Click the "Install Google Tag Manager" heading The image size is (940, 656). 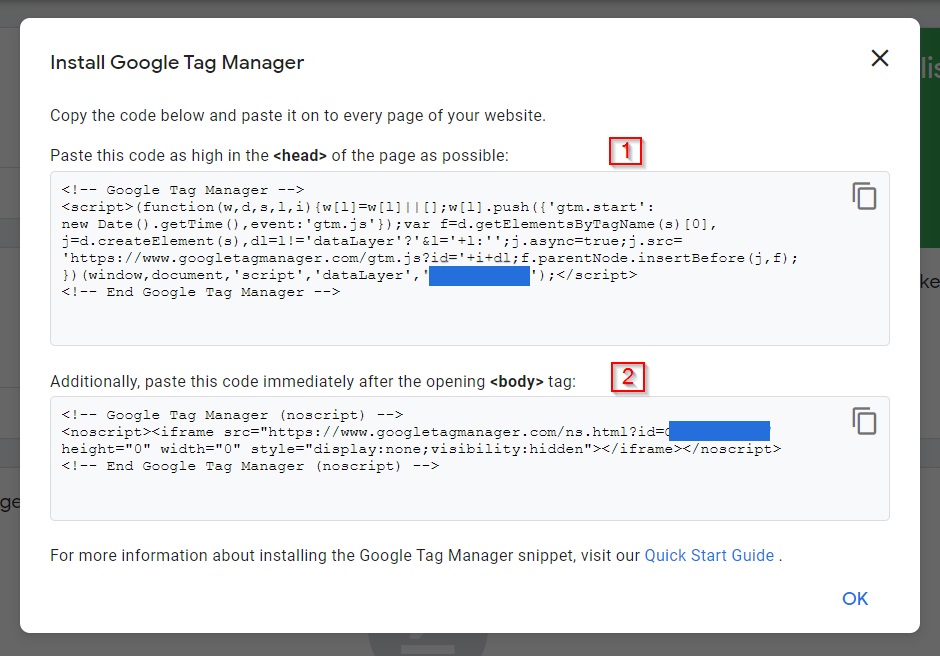tap(177, 62)
